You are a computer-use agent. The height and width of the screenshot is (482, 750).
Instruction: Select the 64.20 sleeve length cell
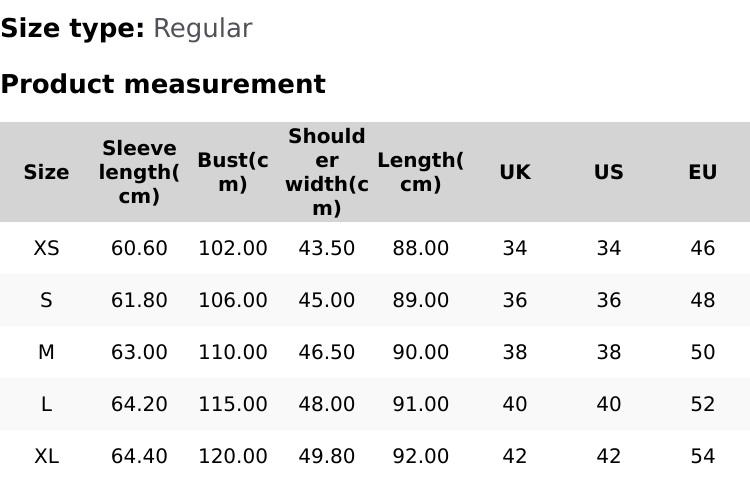(139, 404)
